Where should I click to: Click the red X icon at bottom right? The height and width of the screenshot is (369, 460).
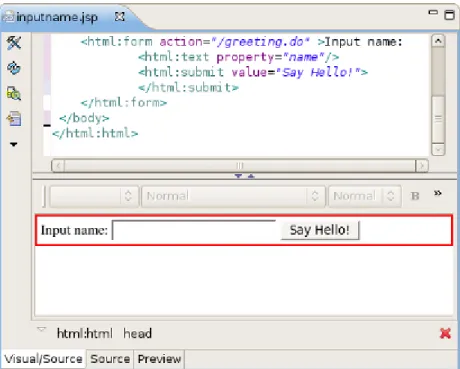[445, 333]
